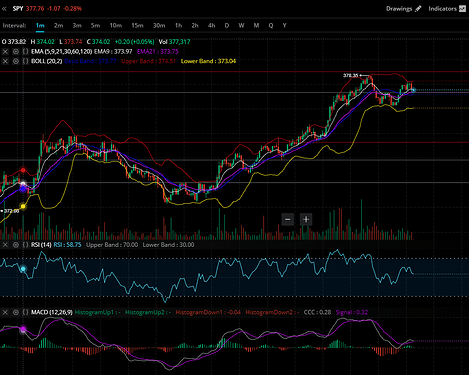Switch interval to 5m
The height and width of the screenshot is (375, 469).
pyautogui.click(x=95, y=25)
